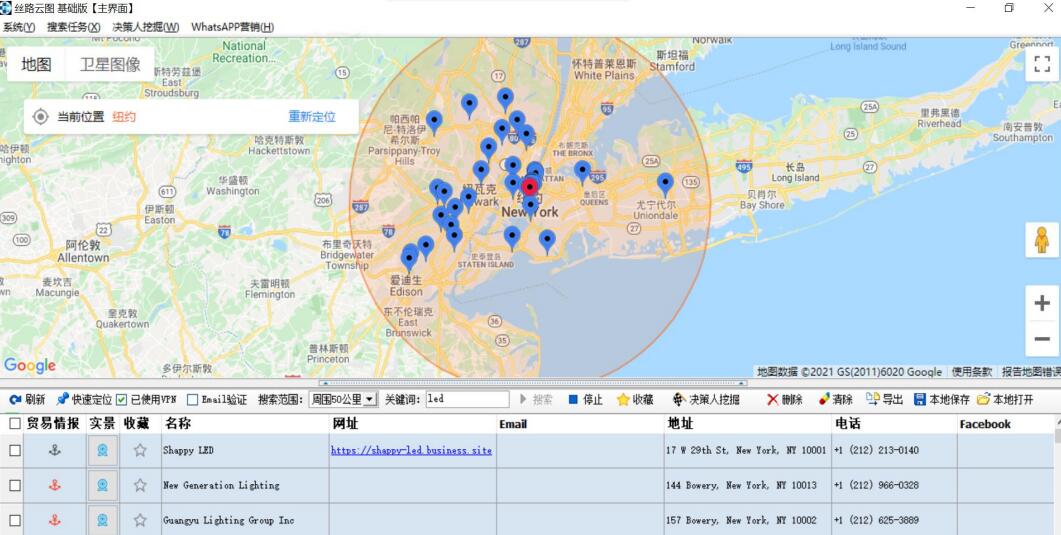The image size is (1061, 535).
Task: Enable the Email验证 checkbox
Action: click(x=193, y=400)
